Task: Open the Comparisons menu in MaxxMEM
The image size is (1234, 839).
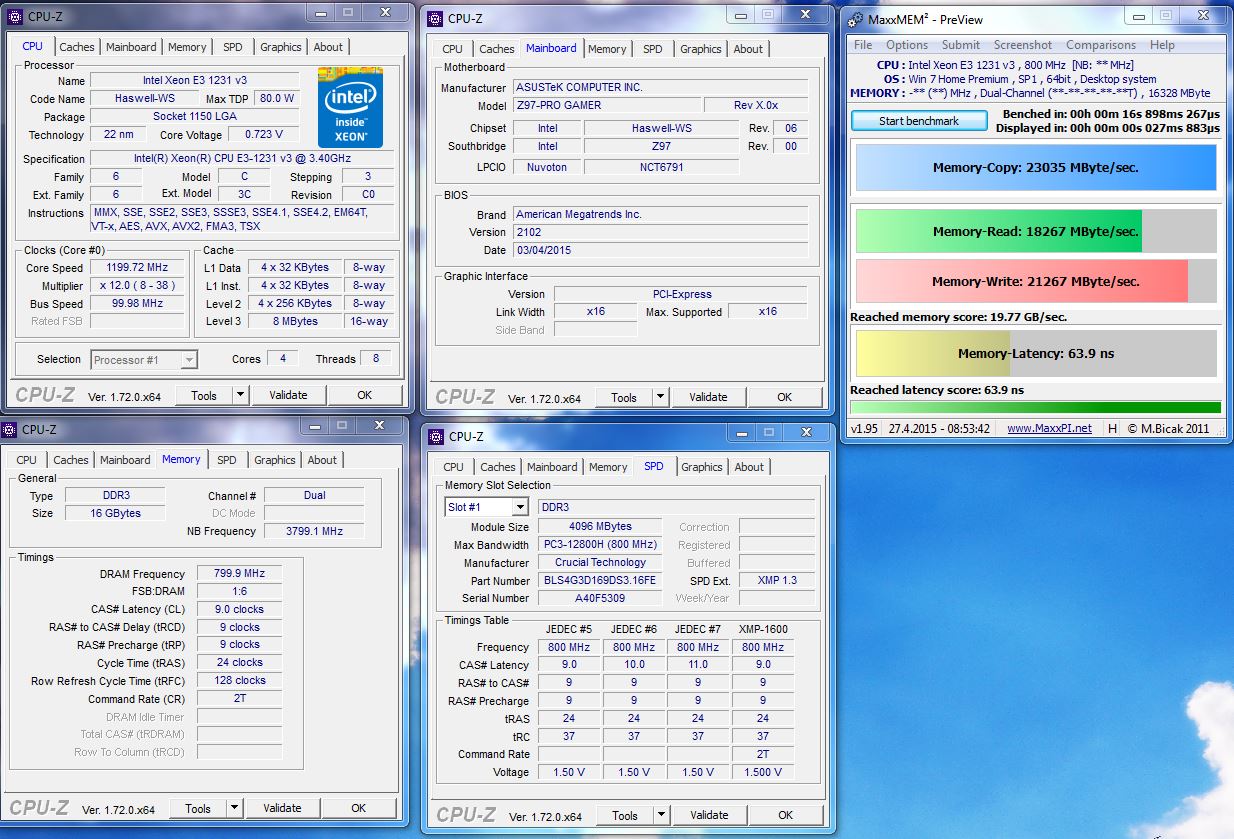Action: [1101, 45]
